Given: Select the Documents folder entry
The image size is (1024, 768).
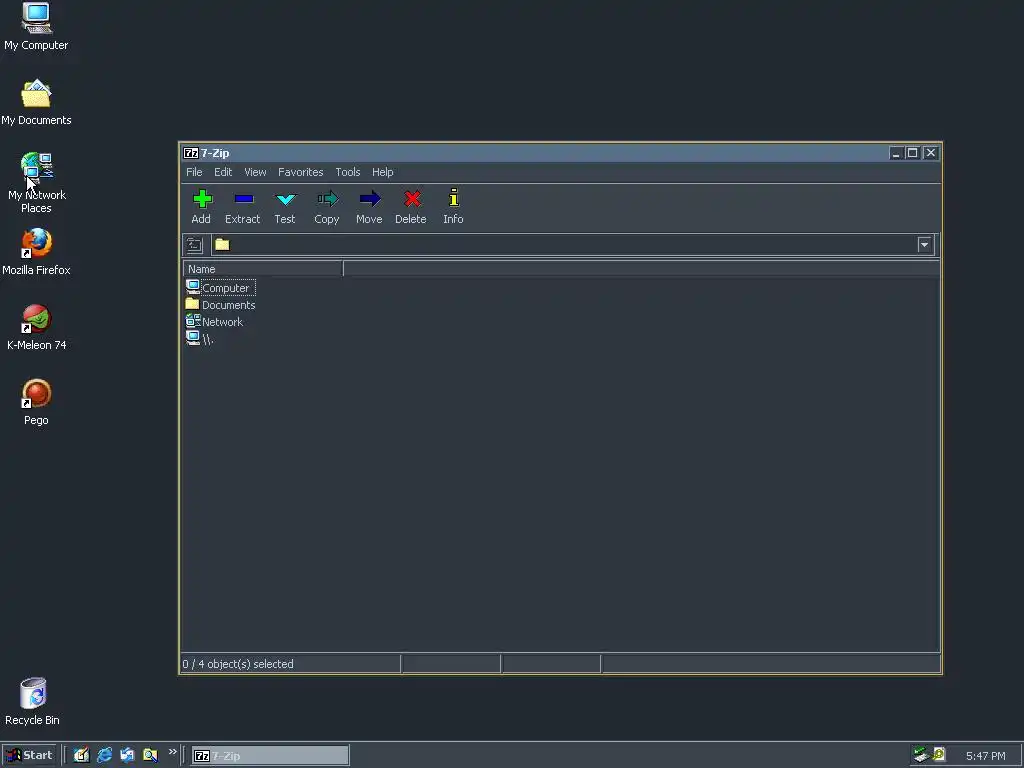Looking at the screenshot, I should pyautogui.click(x=220, y=305).
